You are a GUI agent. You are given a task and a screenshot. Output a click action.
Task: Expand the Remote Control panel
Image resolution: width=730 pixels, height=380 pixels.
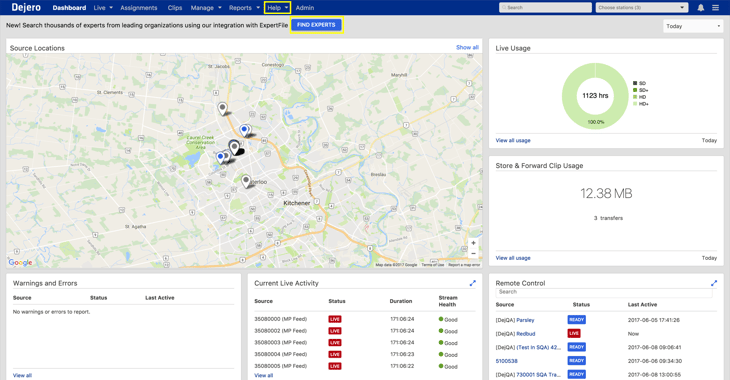click(x=714, y=283)
